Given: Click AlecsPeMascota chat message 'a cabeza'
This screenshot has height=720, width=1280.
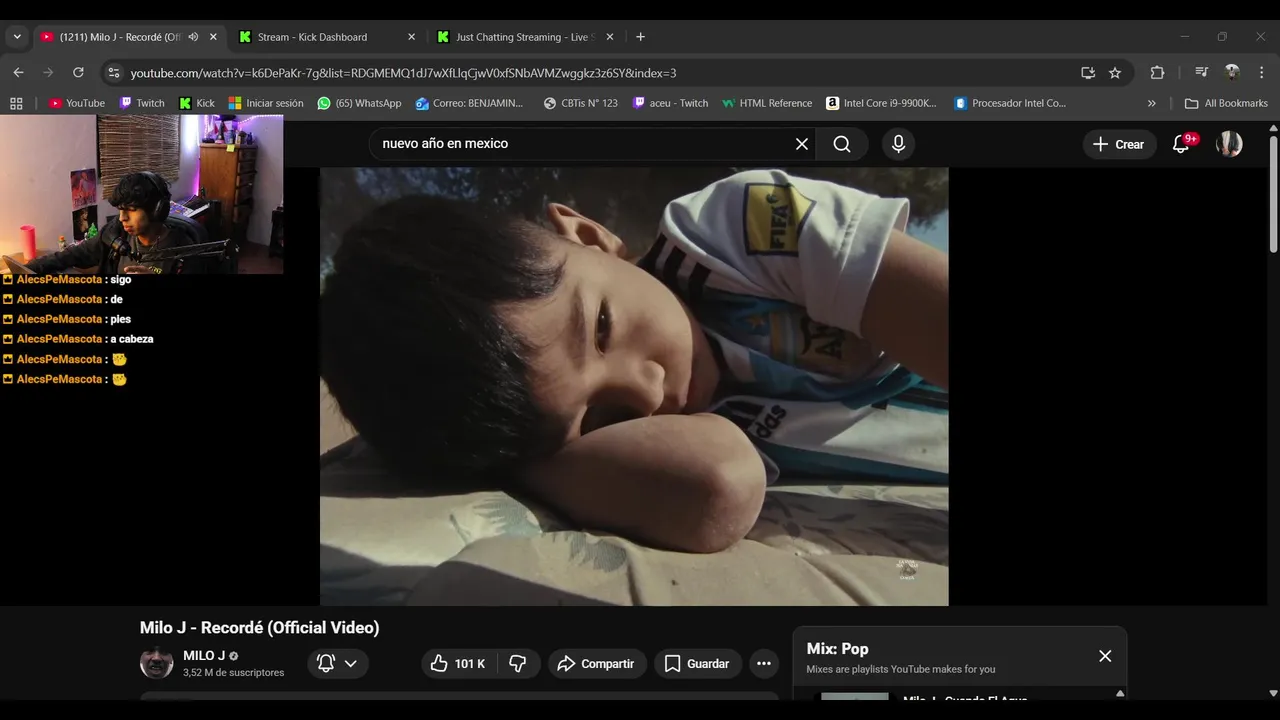Looking at the screenshot, I should (x=78, y=339).
